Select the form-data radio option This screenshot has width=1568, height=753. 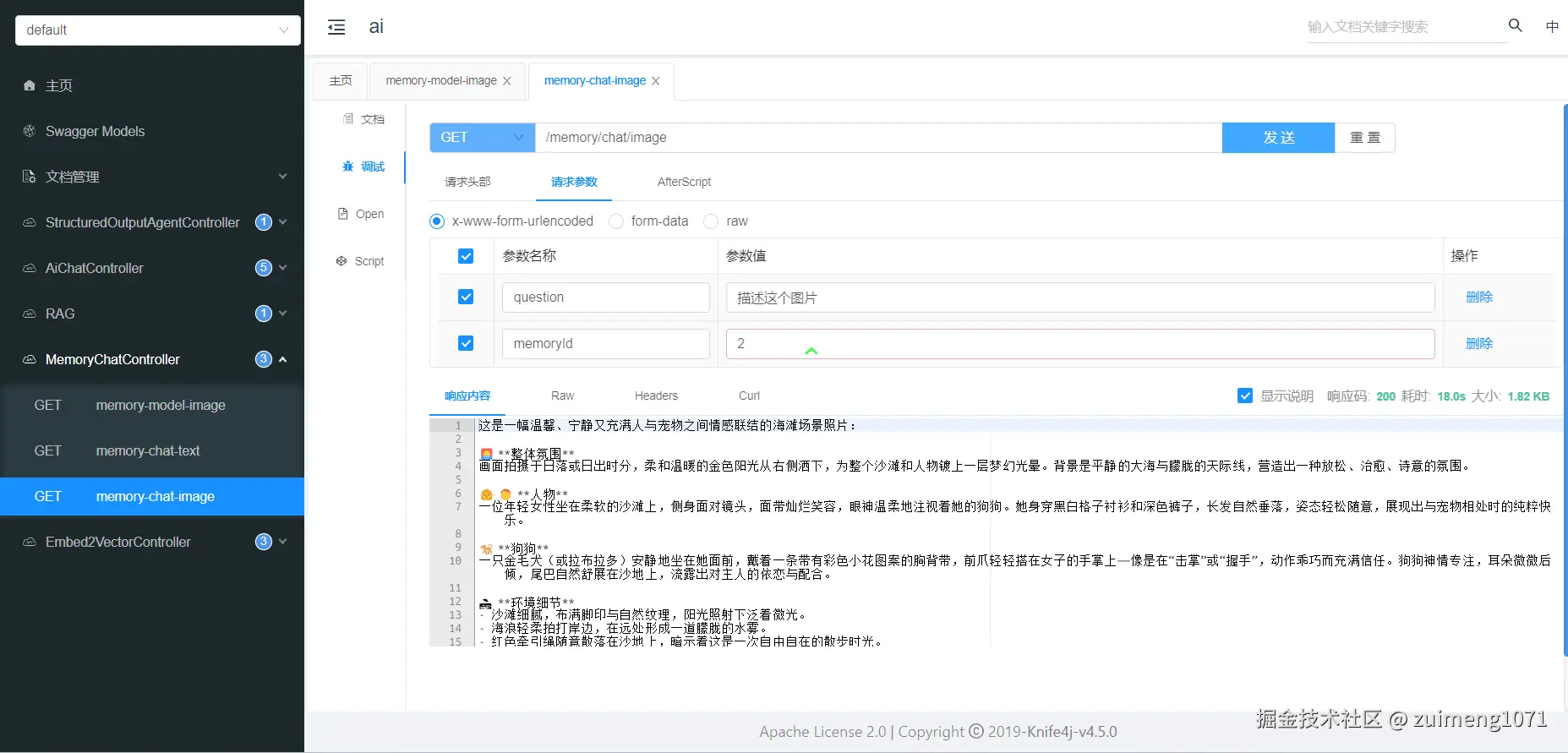point(616,221)
